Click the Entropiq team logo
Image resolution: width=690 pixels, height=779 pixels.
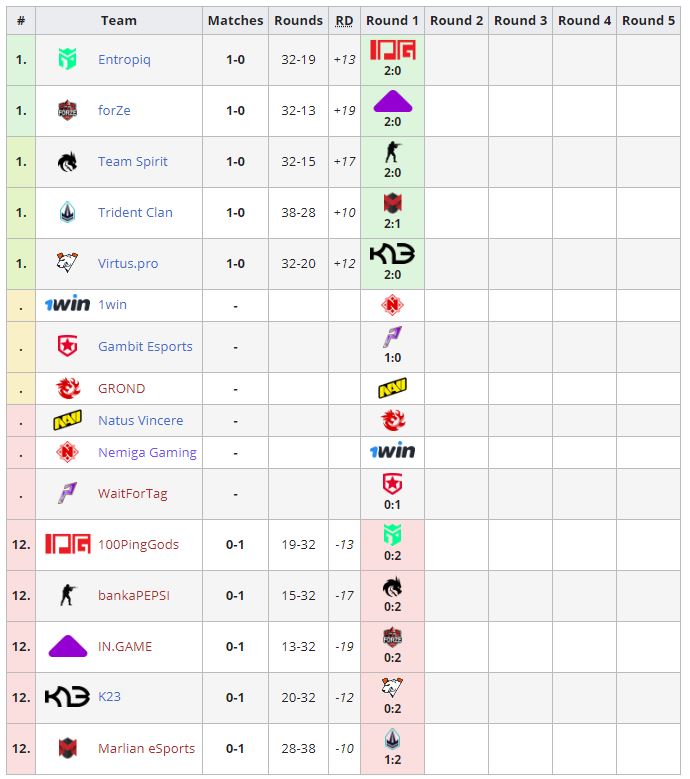point(67,60)
